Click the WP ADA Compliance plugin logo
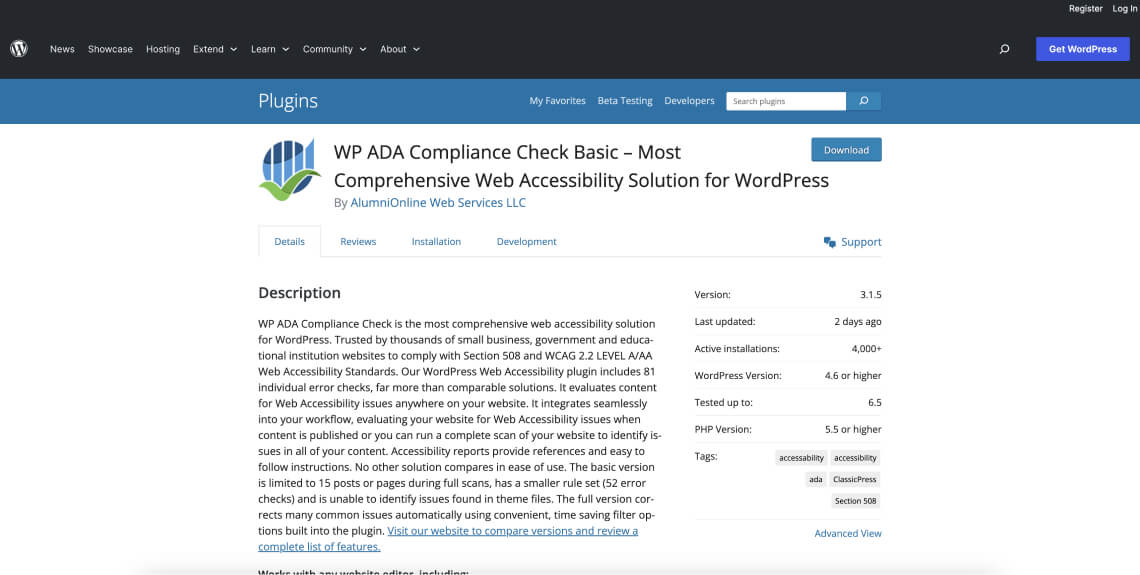Image resolution: width=1140 pixels, height=575 pixels. [290, 170]
